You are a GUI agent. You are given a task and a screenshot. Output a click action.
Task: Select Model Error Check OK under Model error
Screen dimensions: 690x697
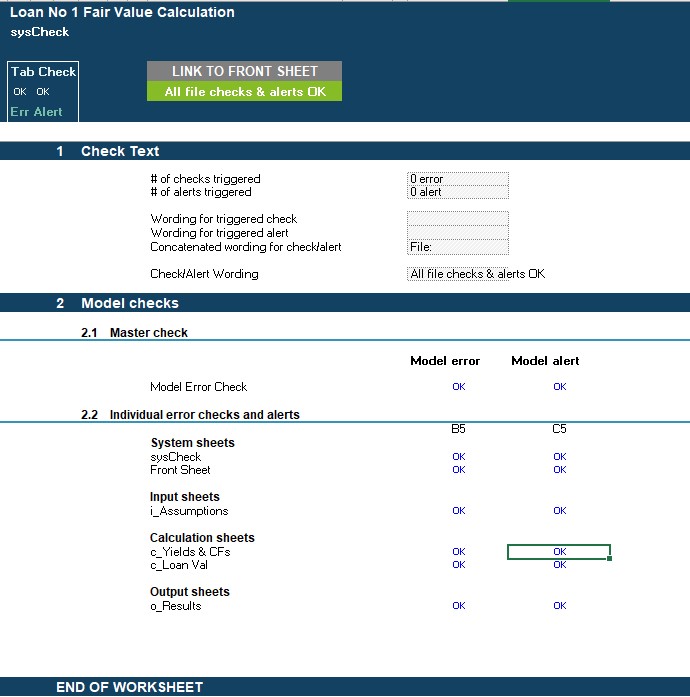(x=459, y=387)
